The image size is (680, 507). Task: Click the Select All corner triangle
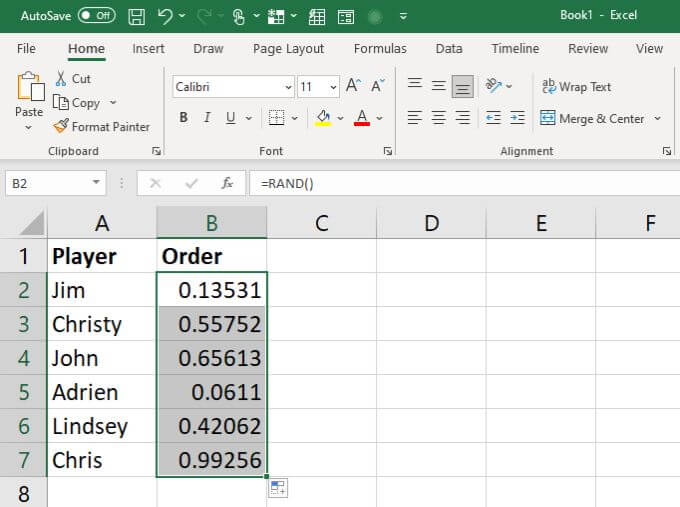(30, 222)
